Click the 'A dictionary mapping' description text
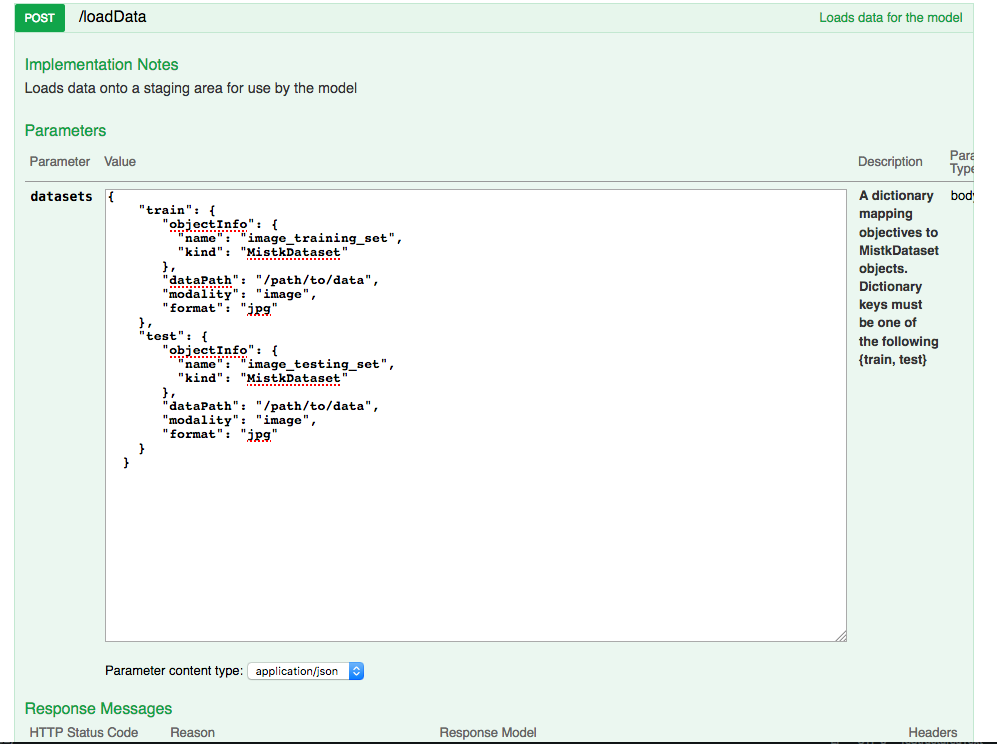The height and width of the screenshot is (744, 997). (896, 204)
